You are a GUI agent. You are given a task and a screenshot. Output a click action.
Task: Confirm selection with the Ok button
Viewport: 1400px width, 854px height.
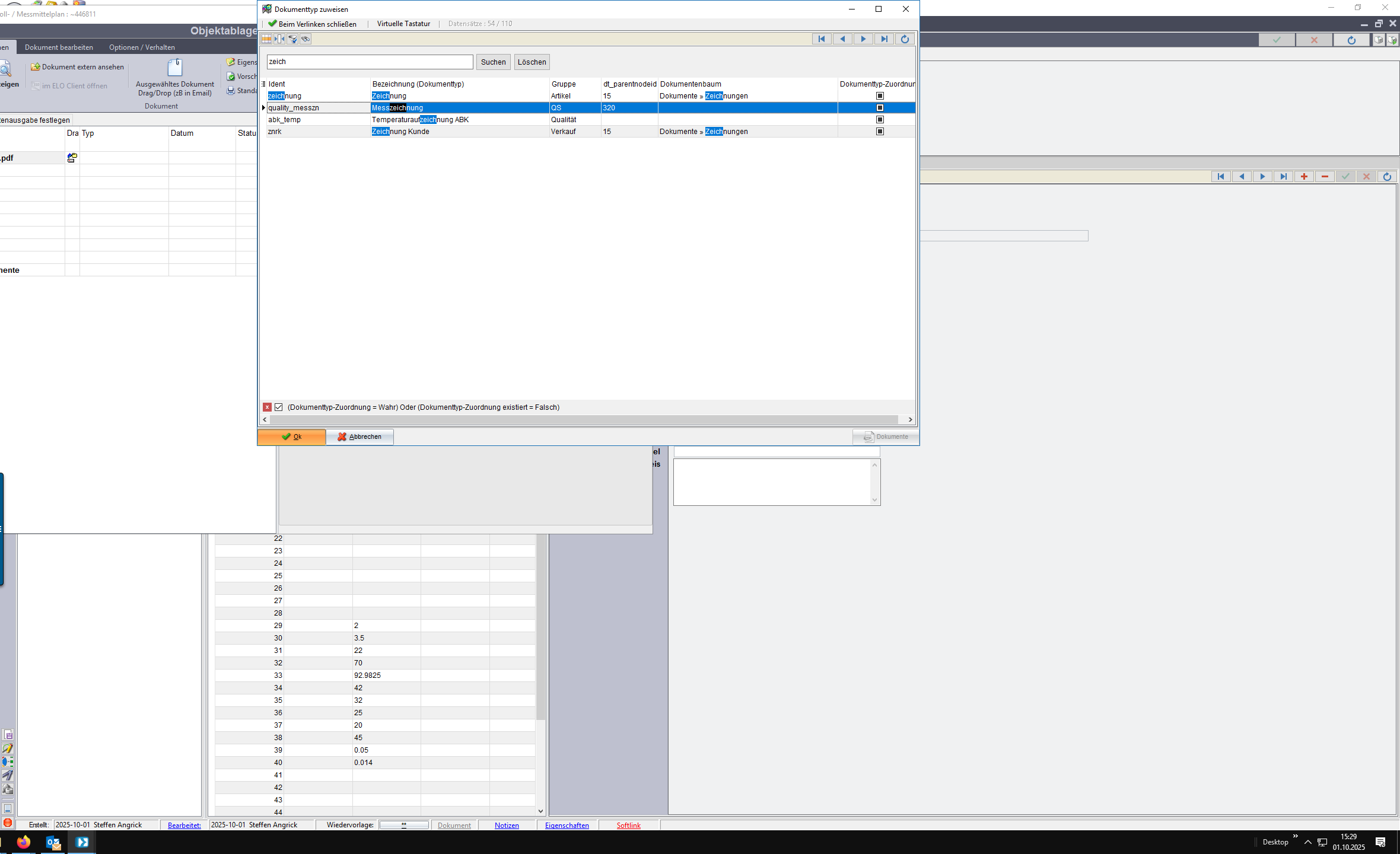291,436
